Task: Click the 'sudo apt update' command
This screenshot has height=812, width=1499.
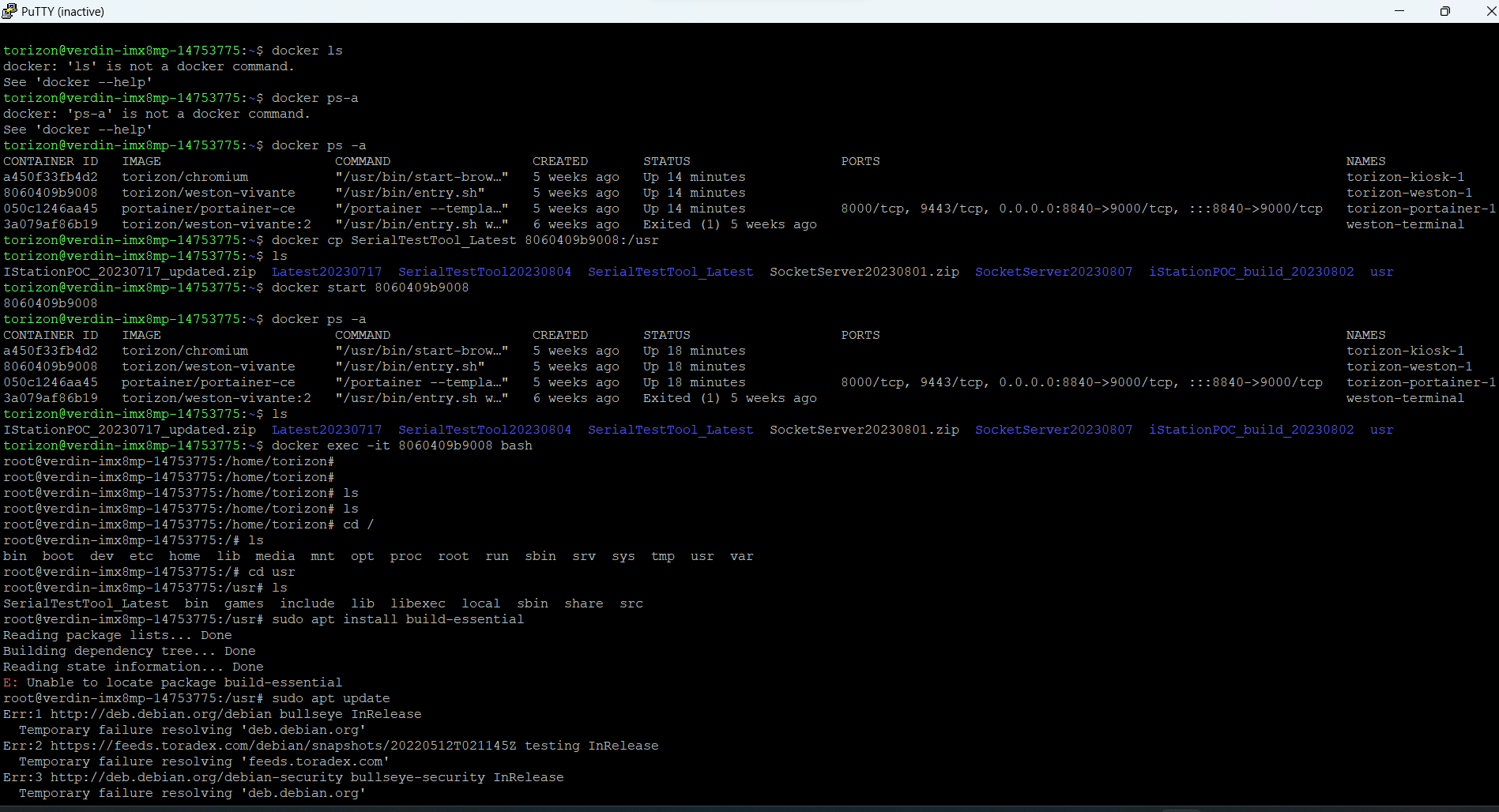Action: coord(331,698)
